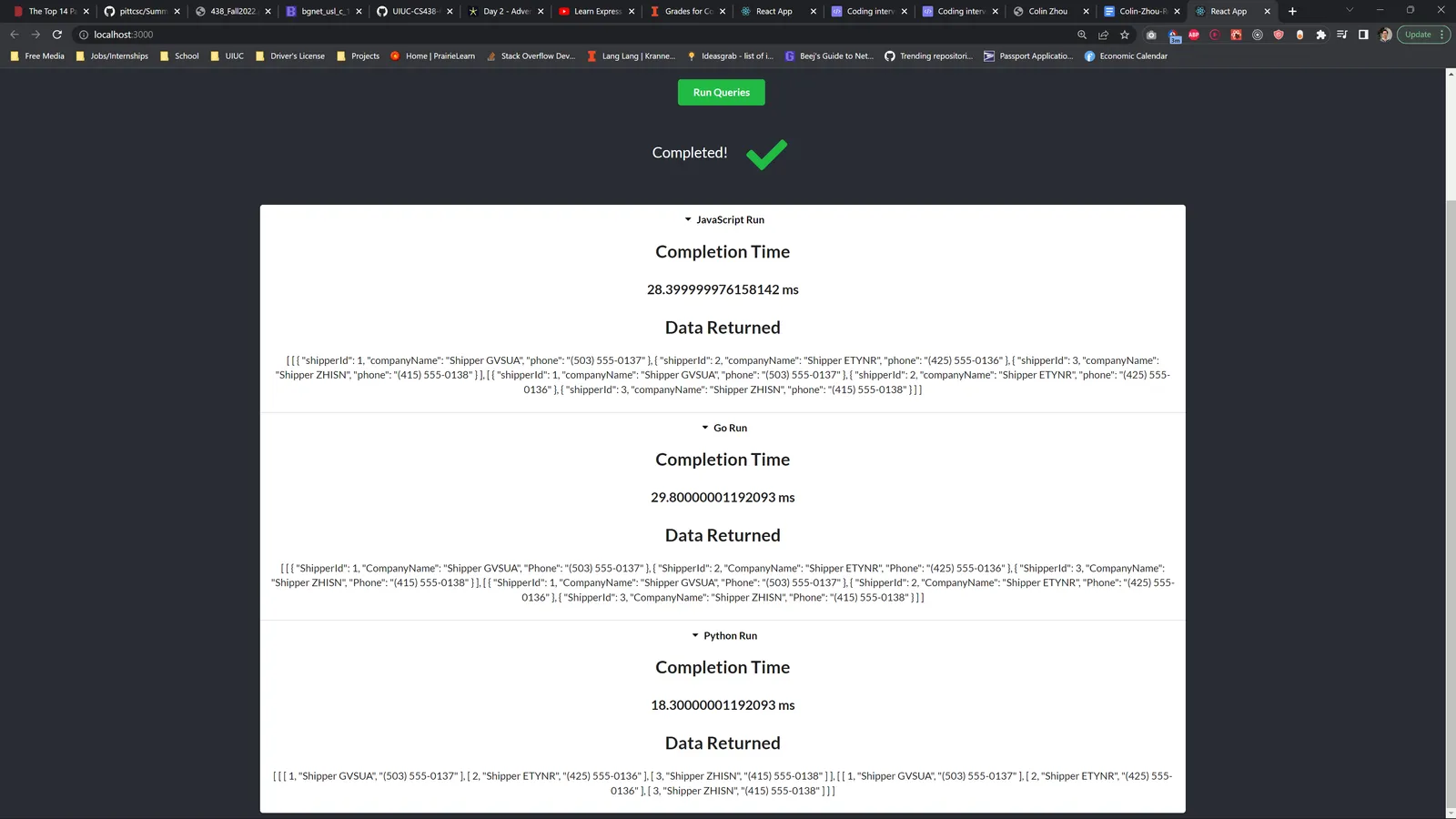Open a new browser tab
Viewport: 1456px width, 819px height.
tap(1292, 11)
